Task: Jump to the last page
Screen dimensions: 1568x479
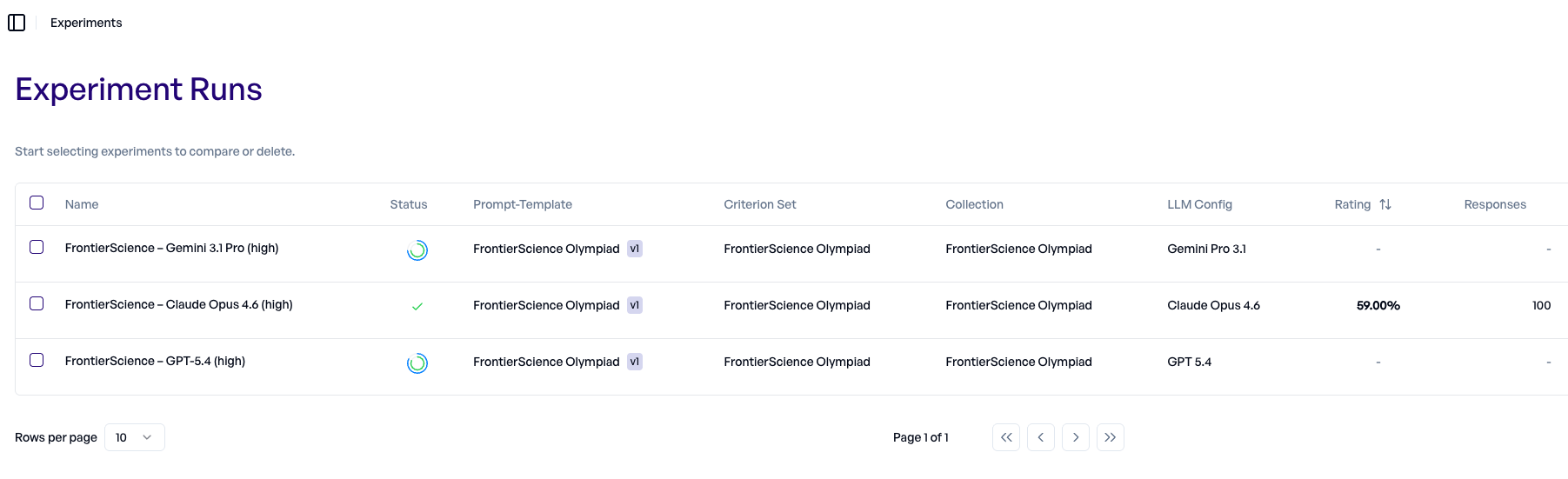Action: click(1111, 437)
